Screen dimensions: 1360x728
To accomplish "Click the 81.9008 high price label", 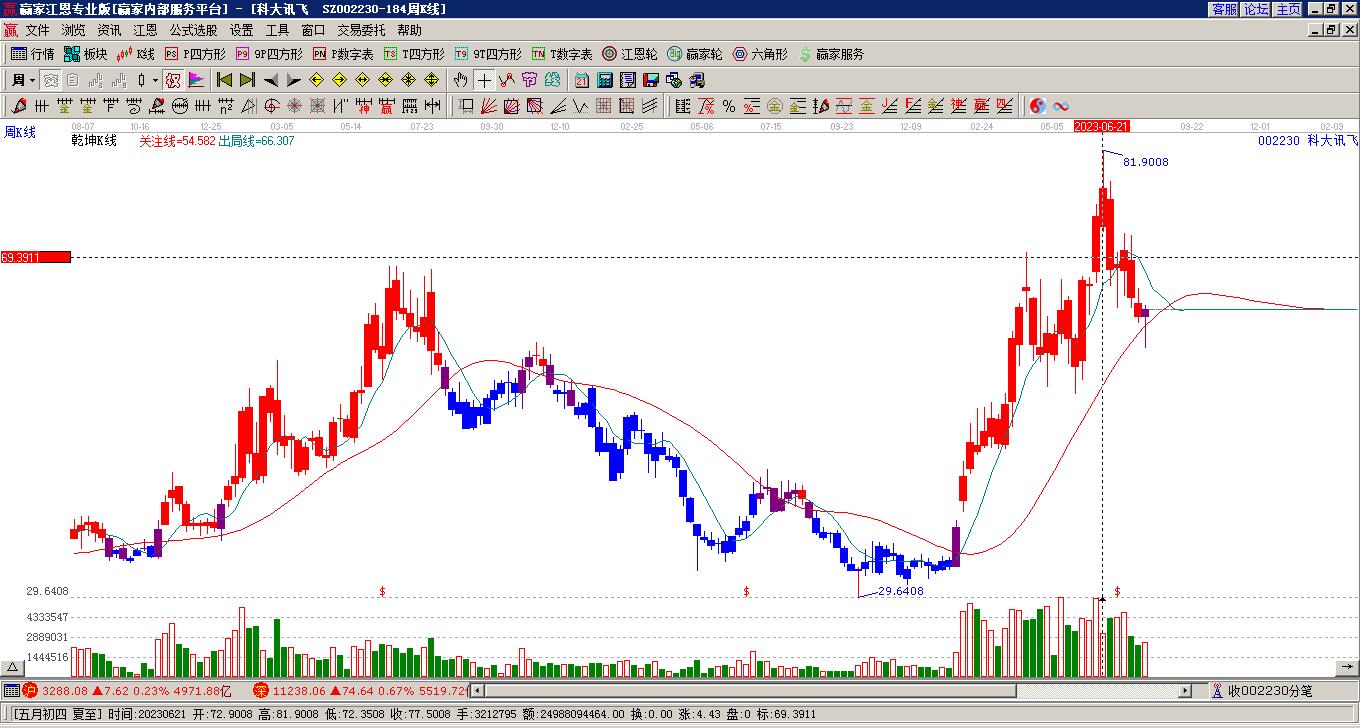I will pos(1145,162).
